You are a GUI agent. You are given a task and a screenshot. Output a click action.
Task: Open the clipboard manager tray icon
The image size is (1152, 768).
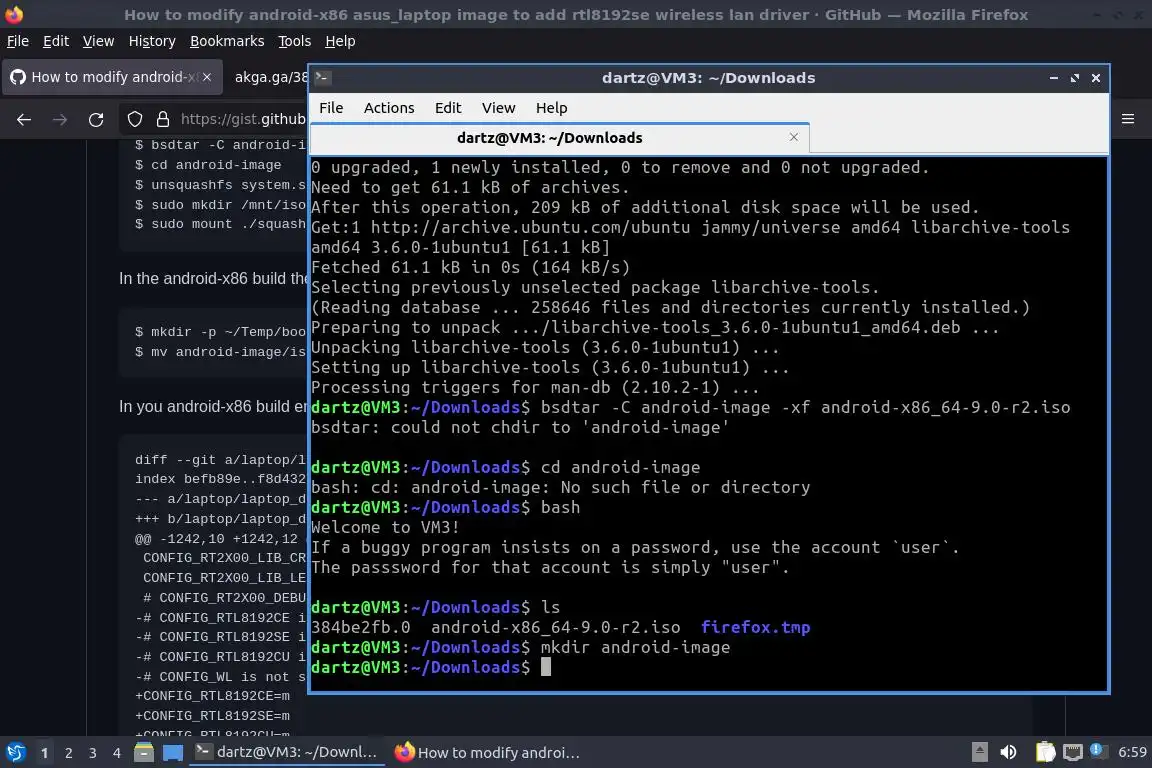point(1045,752)
